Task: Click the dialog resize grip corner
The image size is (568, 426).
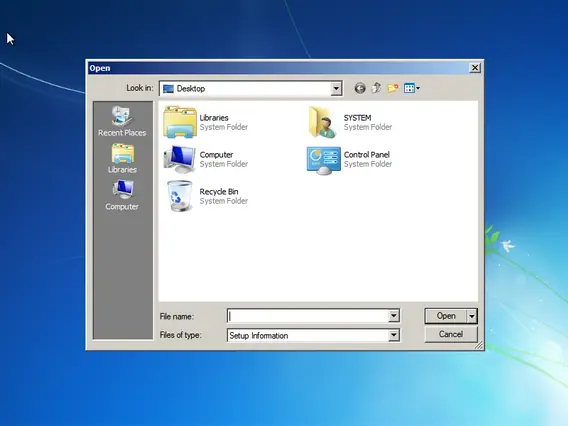Action: click(479, 346)
